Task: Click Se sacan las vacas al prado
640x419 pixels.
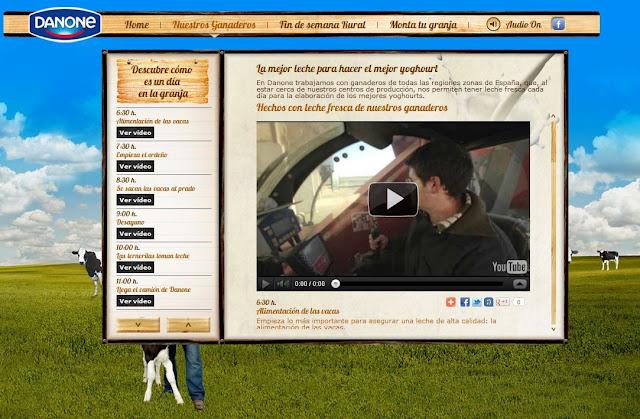Action: click(156, 188)
